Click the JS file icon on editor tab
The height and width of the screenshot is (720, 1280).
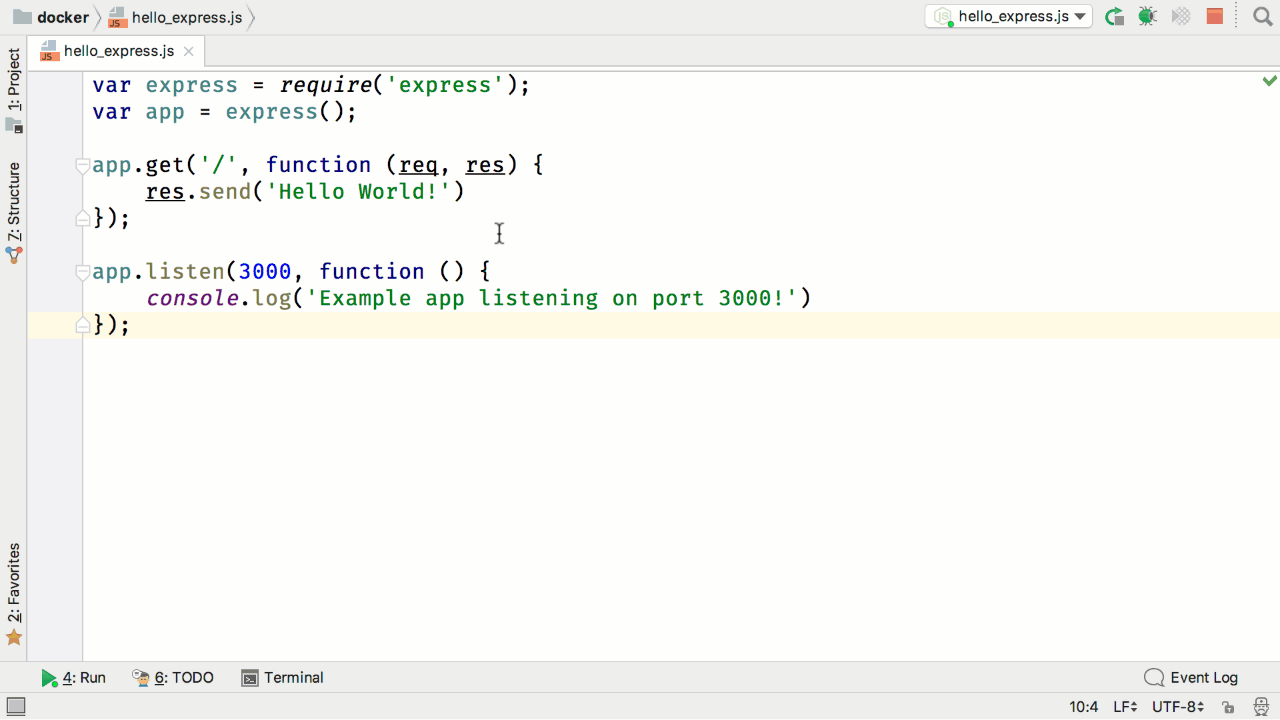click(48, 52)
